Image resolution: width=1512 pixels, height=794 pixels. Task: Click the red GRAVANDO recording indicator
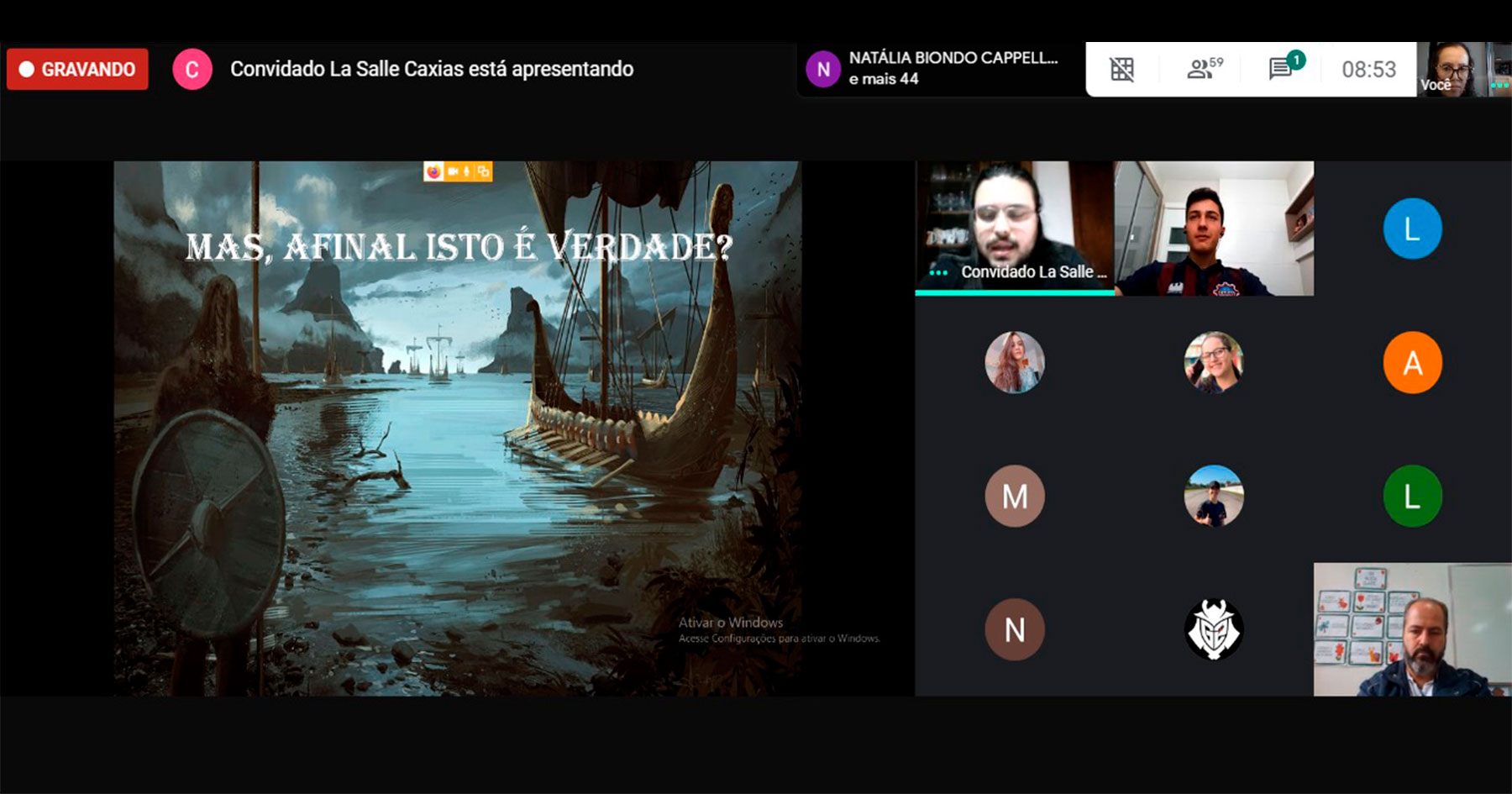click(77, 69)
